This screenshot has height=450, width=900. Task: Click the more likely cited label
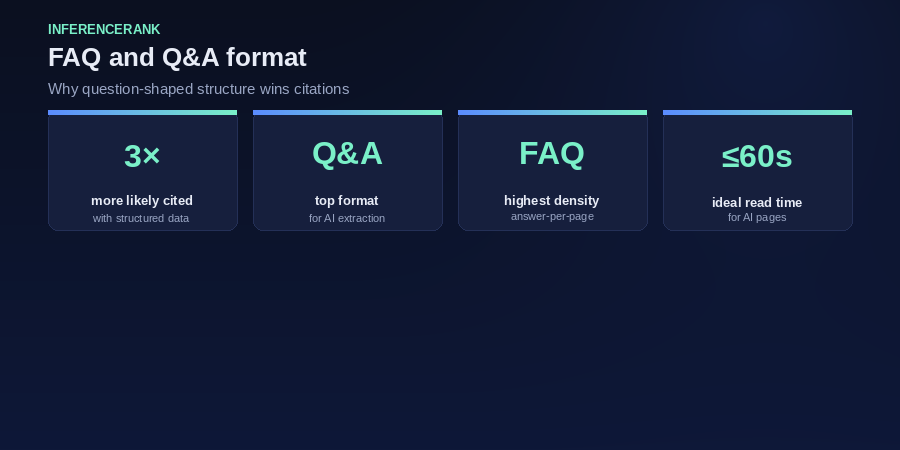[x=142, y=200]
